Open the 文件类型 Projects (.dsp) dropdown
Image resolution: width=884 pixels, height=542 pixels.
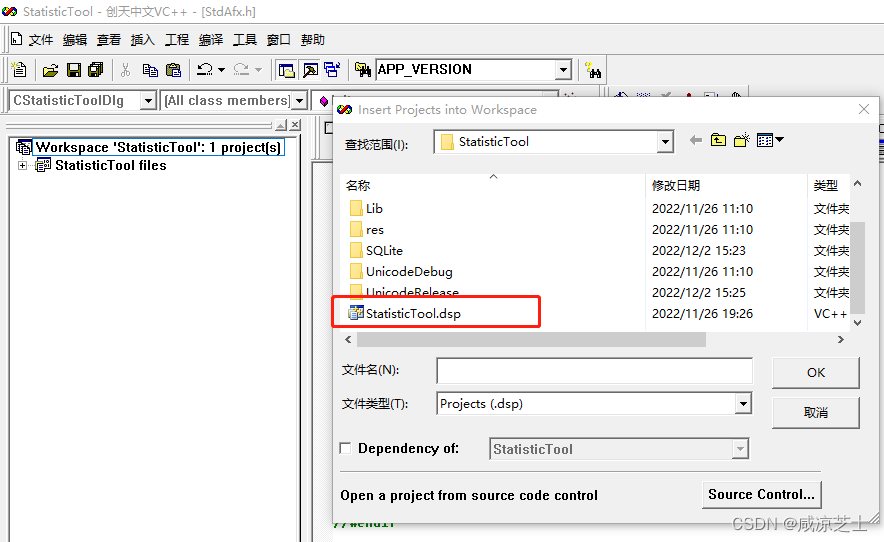[743, 404]
